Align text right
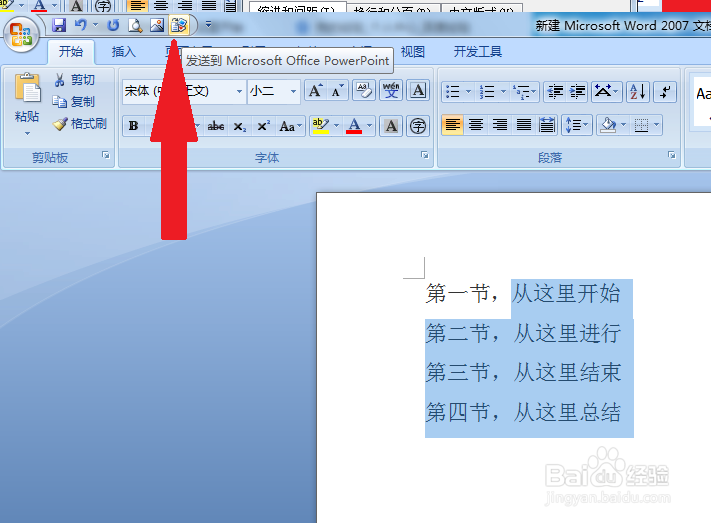 coord(500,125)
